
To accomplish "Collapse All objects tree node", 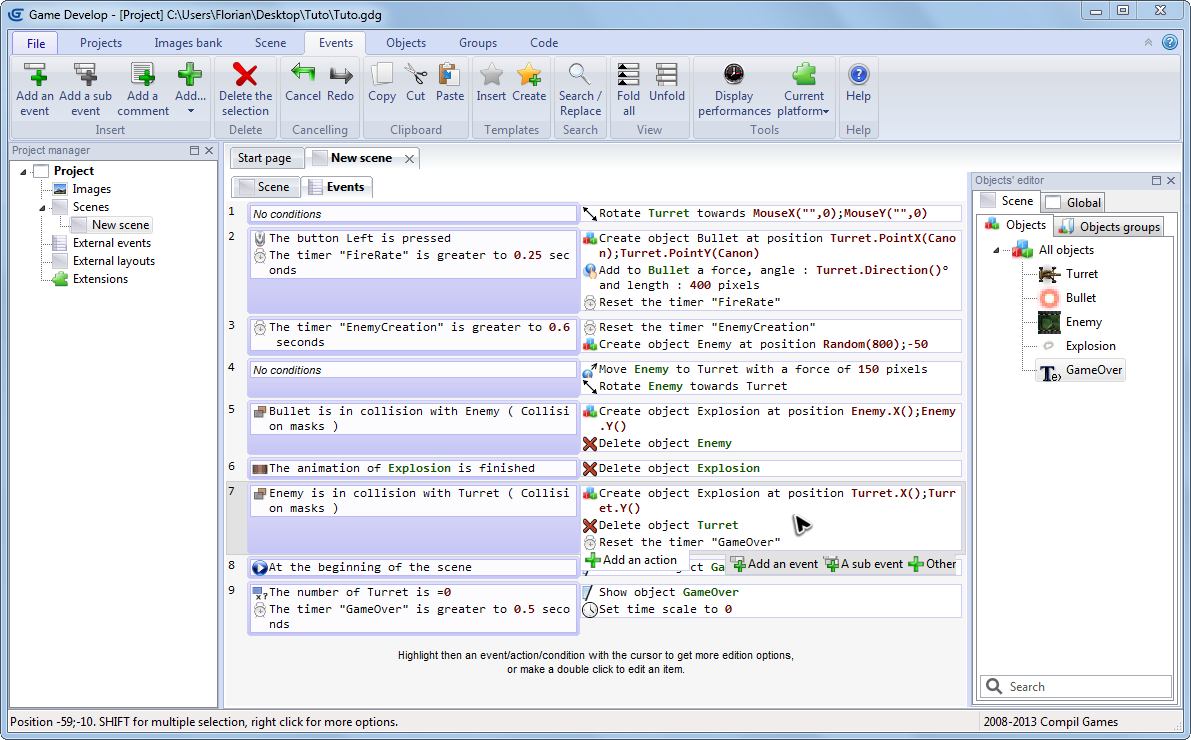I will [997, 251].
